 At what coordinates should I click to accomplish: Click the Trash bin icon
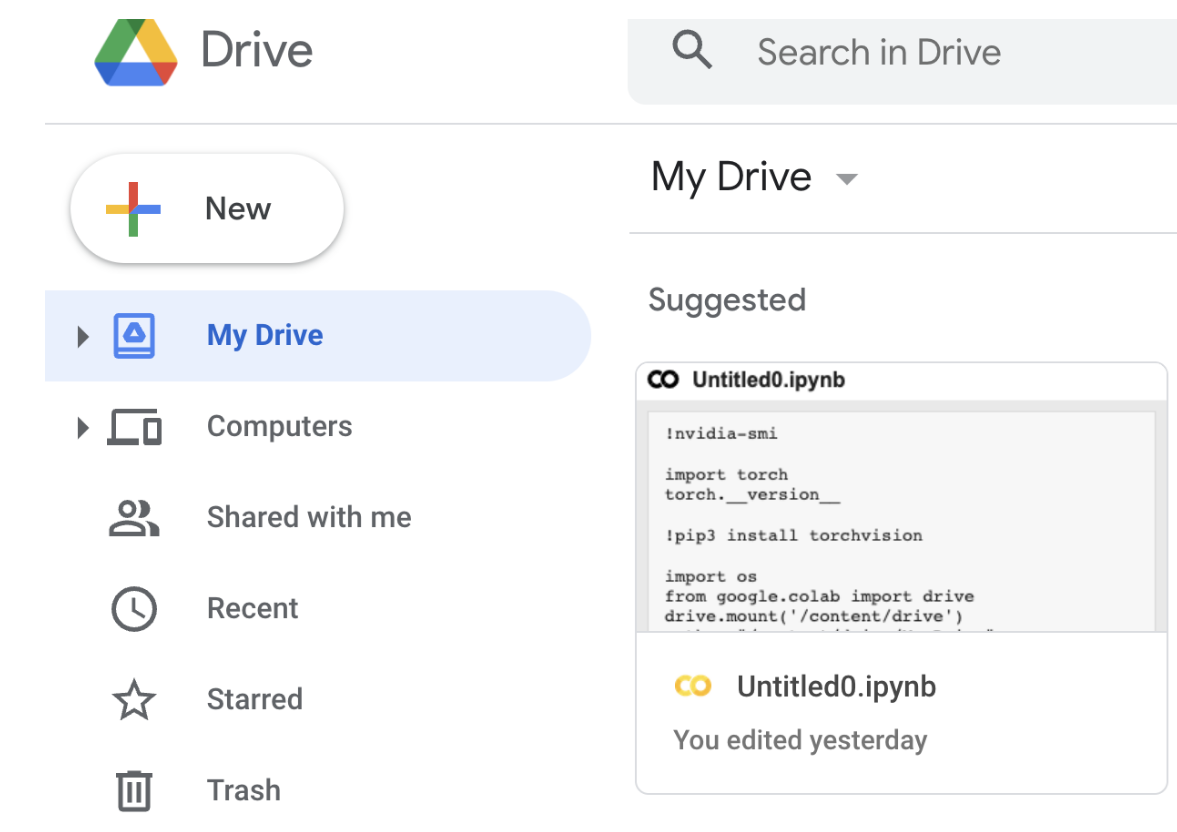point(134,791)
